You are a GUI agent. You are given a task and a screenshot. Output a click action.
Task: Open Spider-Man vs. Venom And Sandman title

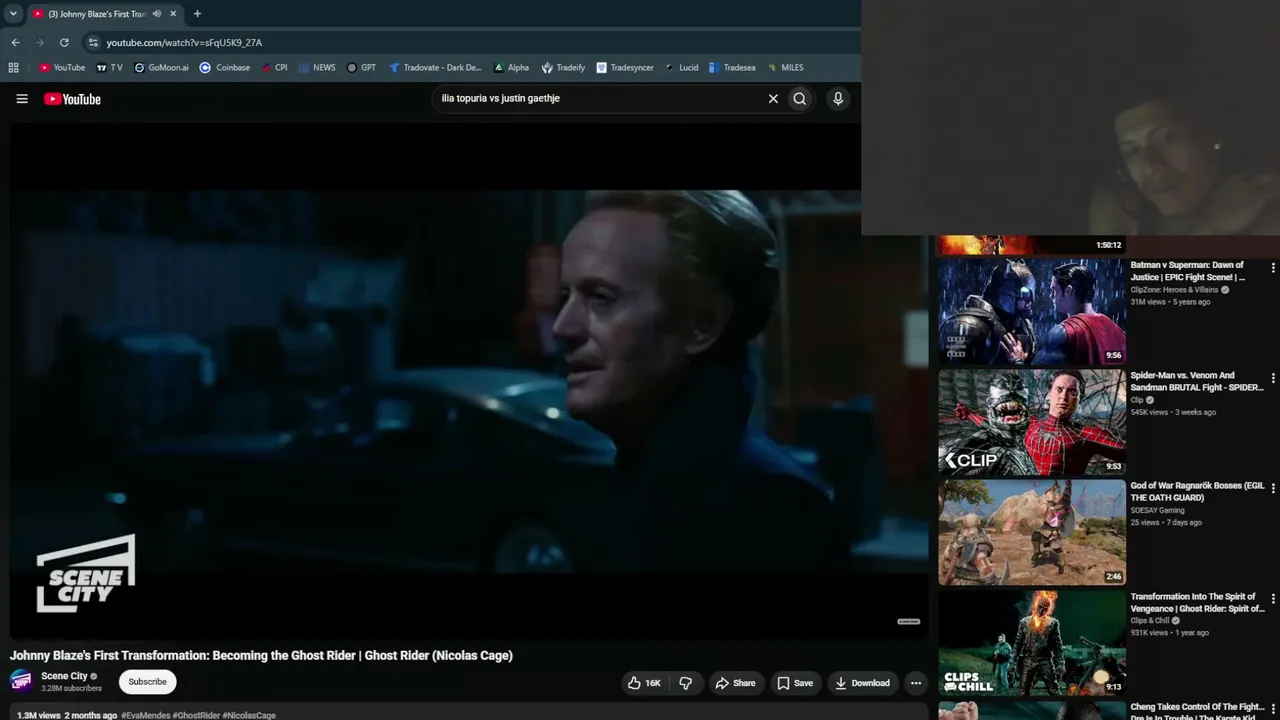pyautogui.click(x=1197, y=381)
